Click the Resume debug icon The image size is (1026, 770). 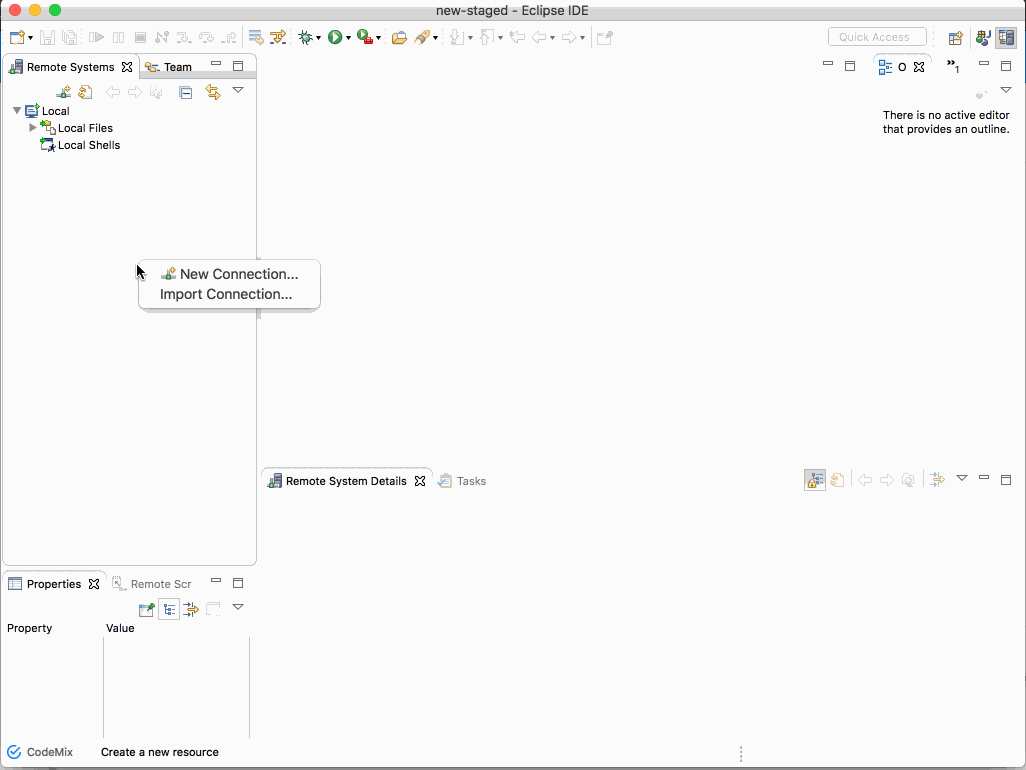[x=96, y=37]
